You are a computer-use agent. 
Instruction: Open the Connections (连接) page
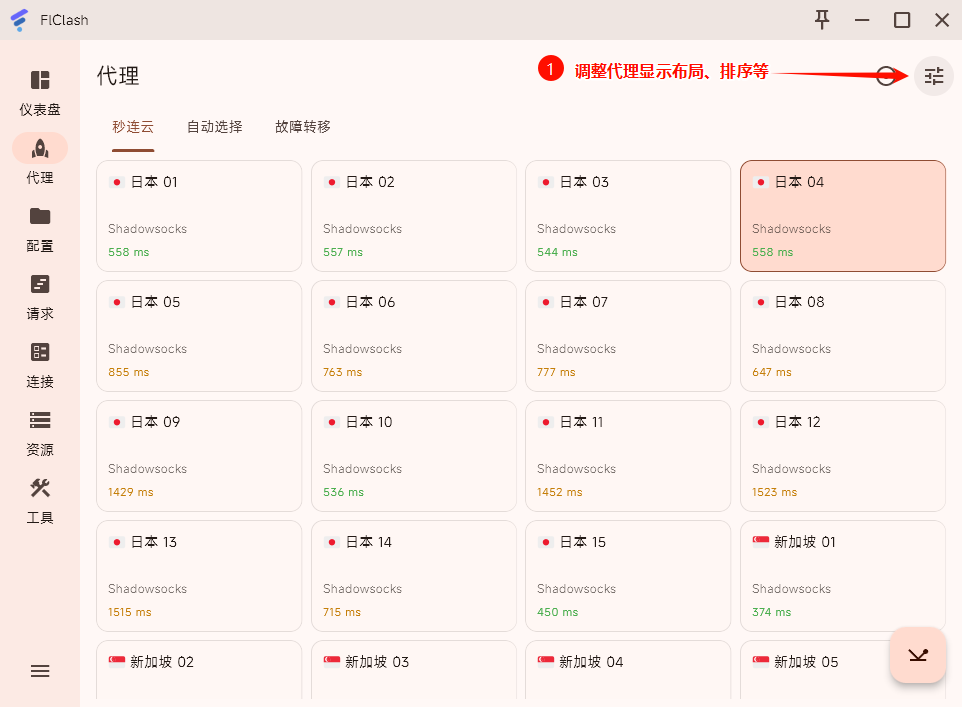pos(40,353)
